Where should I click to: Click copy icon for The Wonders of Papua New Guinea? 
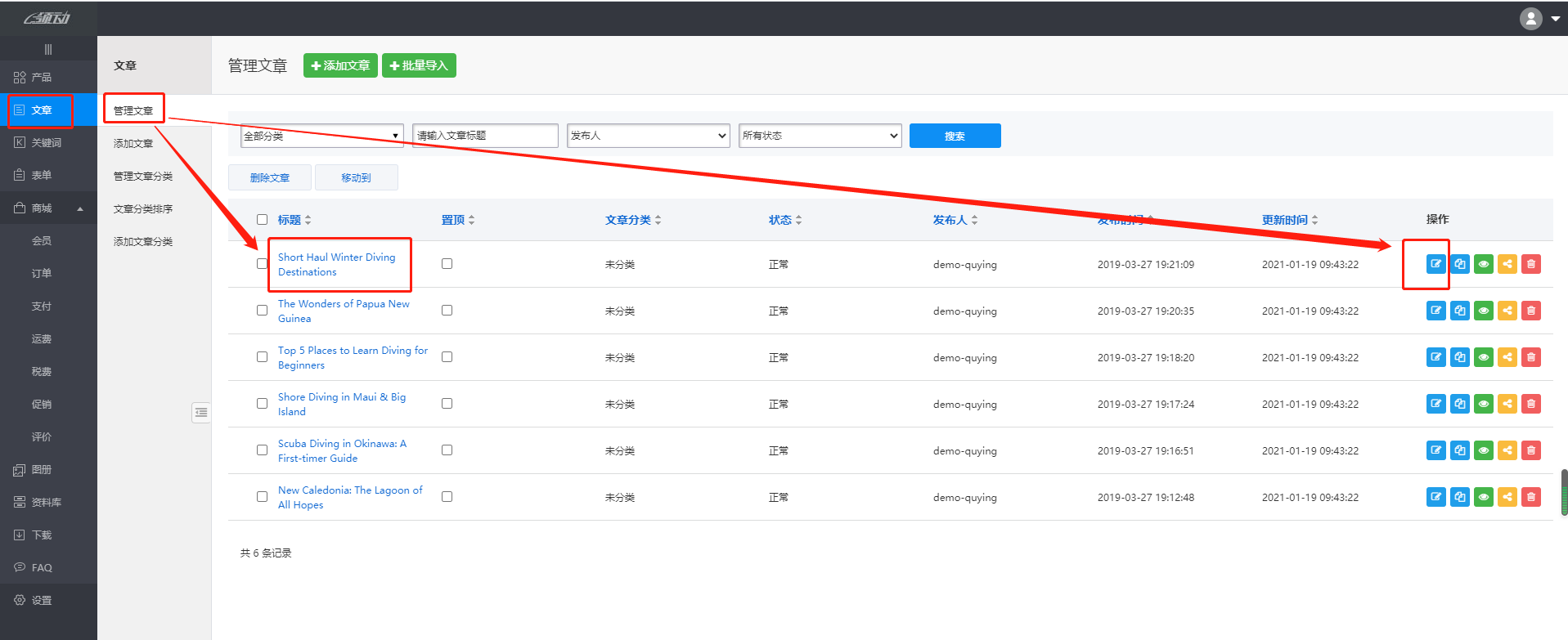(x=1459, y=311)
